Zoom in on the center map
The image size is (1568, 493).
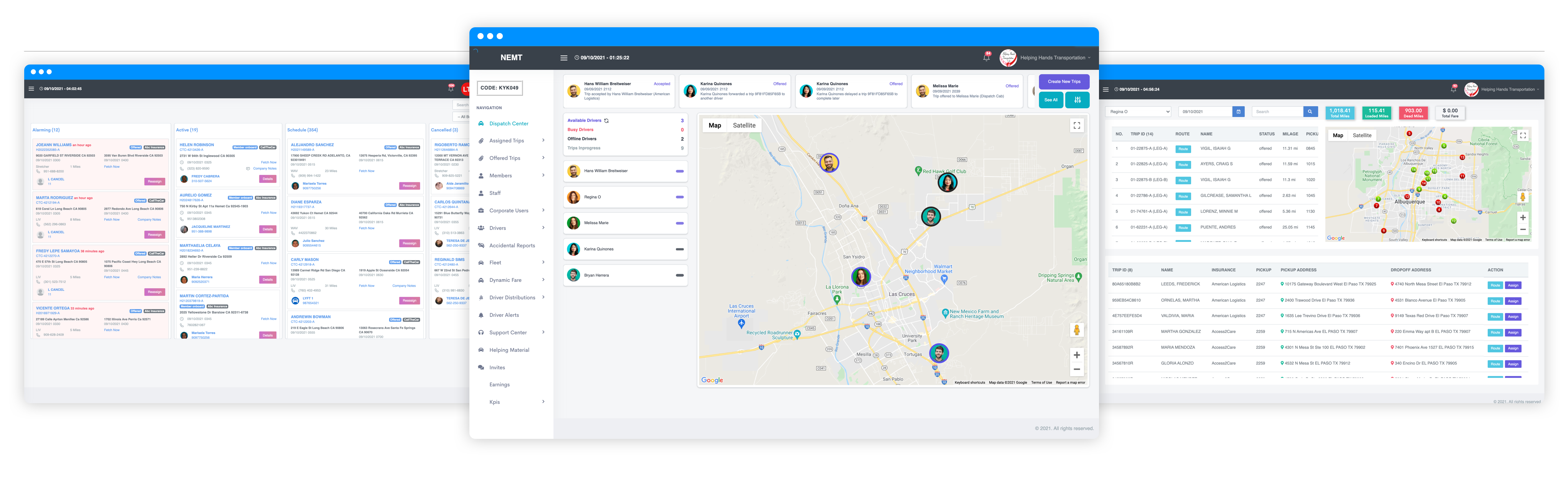coord(1077,355)
